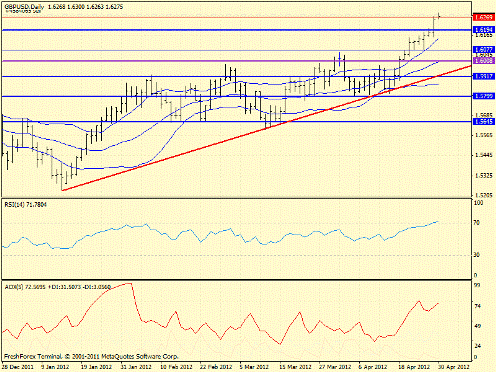
Task: Click the 31 Jan 2012 date label
Action: click(136, 367)
